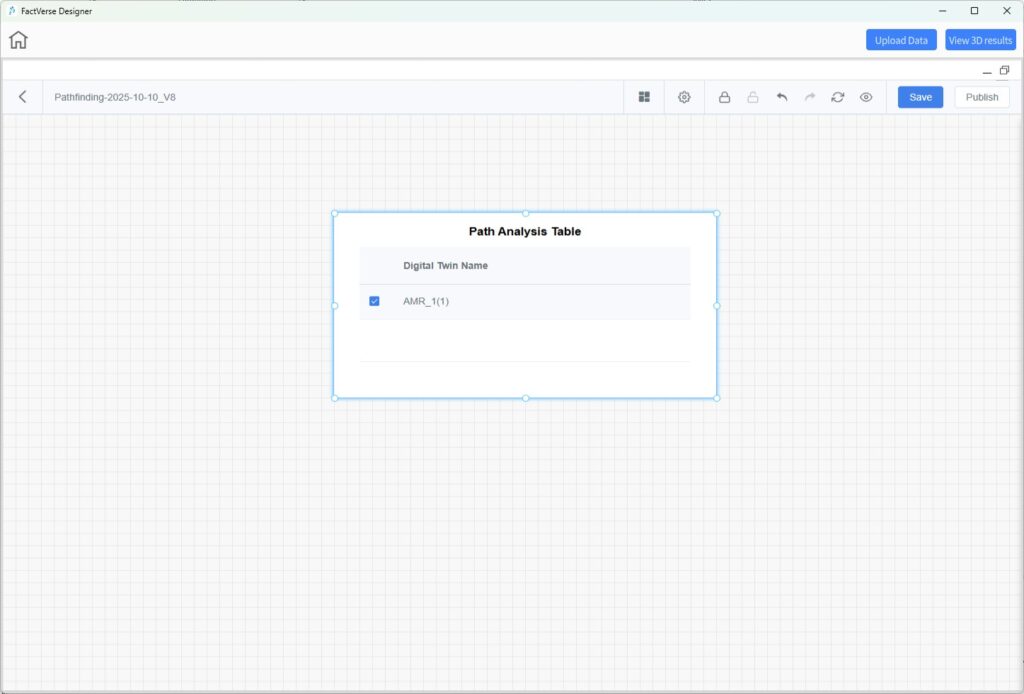
Task: Open the widget layout grid icon
Action: [644, 97]
